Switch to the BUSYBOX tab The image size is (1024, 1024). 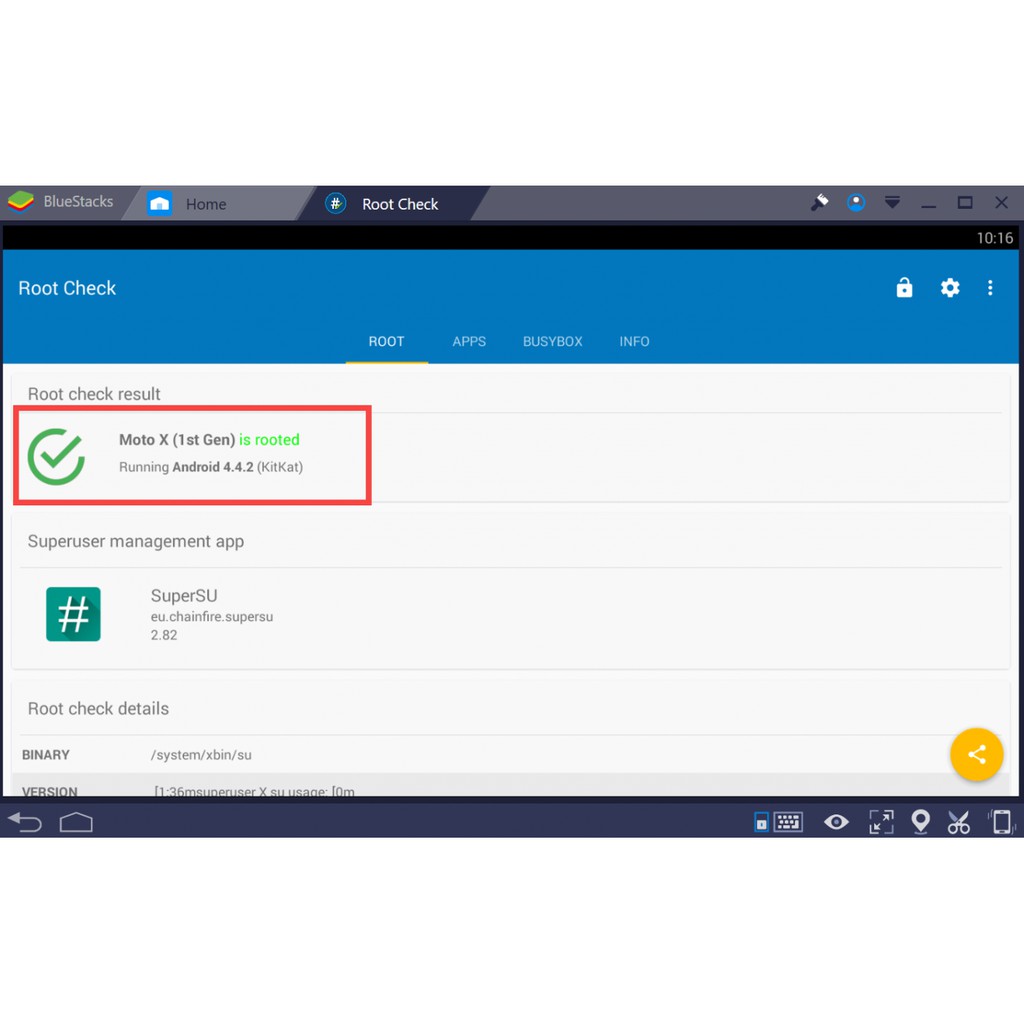click(552, 342)
